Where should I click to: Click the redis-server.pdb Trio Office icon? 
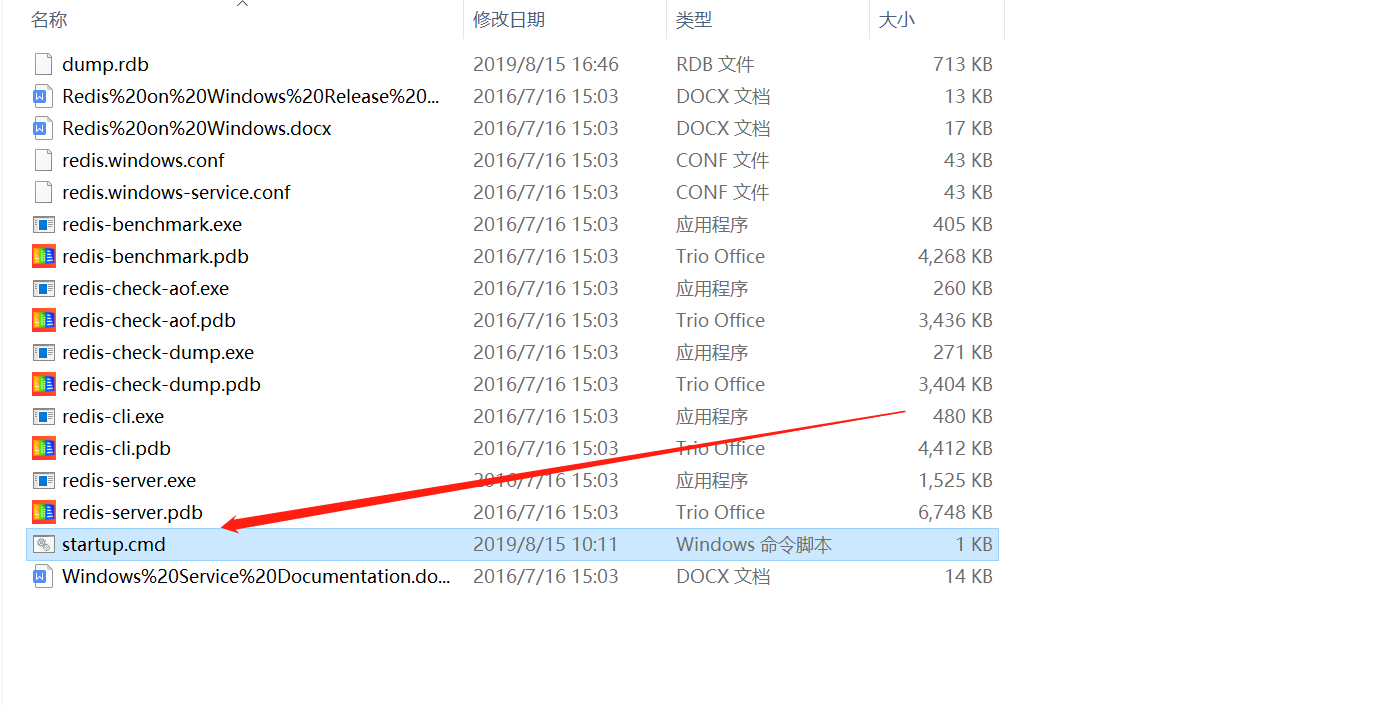tap(43, 512)
